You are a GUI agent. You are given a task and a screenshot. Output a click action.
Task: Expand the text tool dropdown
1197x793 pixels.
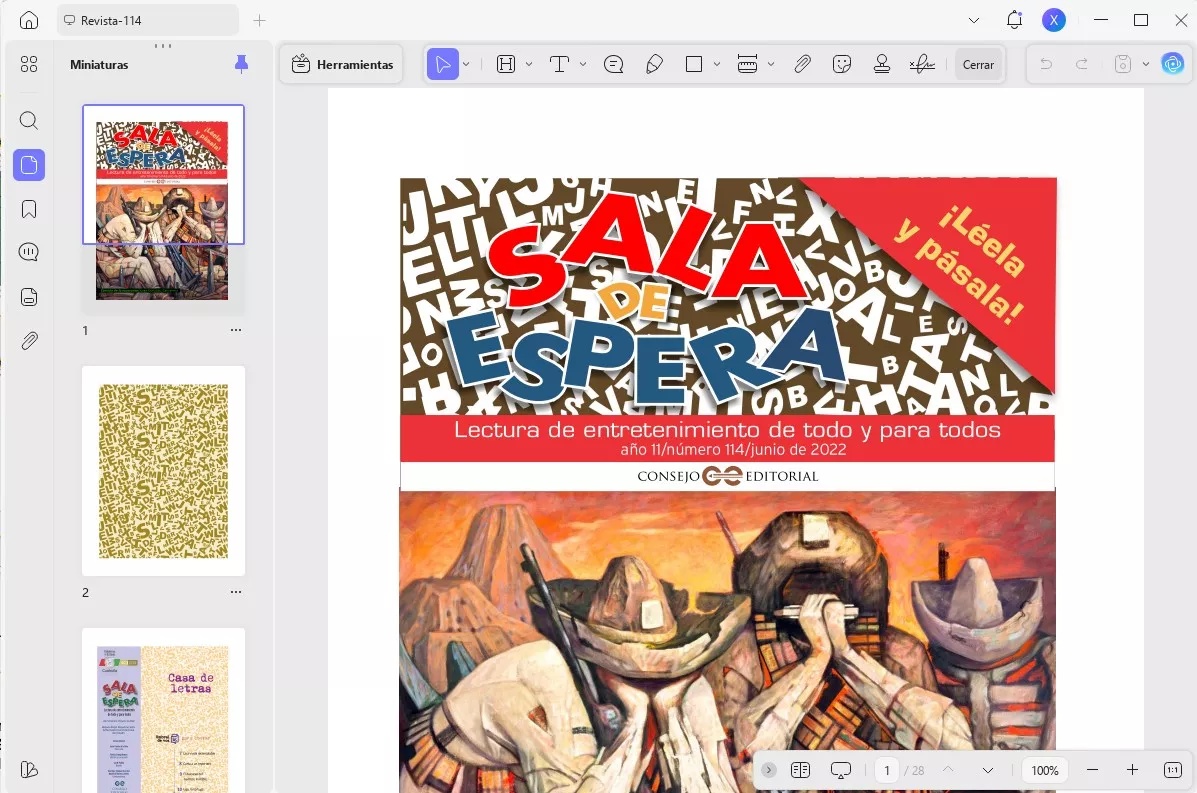tap(582, 65)
